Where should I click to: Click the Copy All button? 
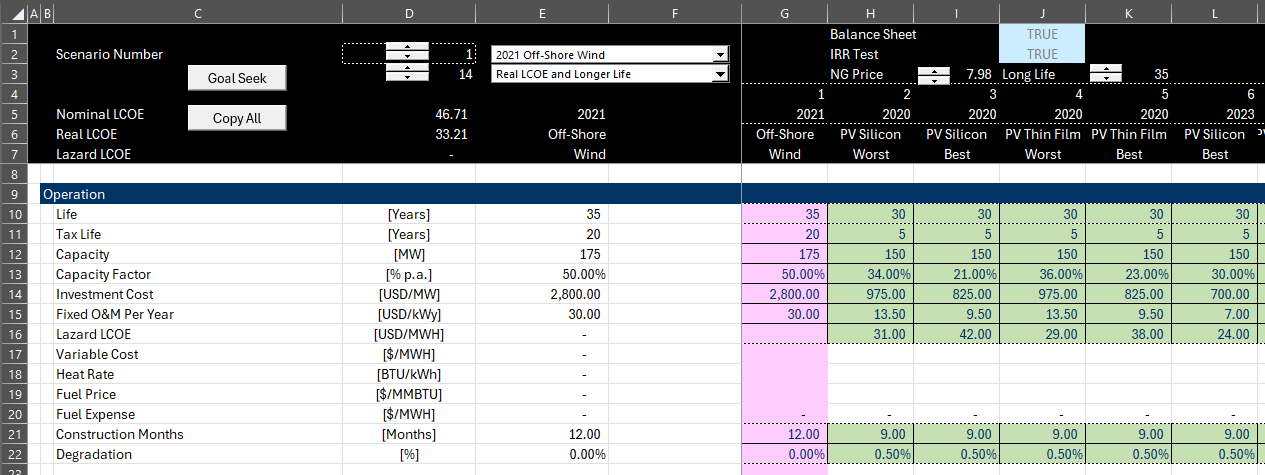[237, 118]
